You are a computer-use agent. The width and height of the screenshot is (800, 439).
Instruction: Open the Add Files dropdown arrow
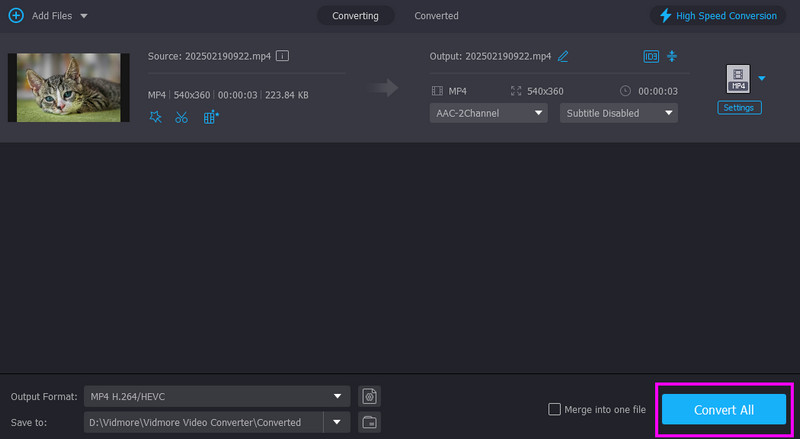tap(83, 16)
